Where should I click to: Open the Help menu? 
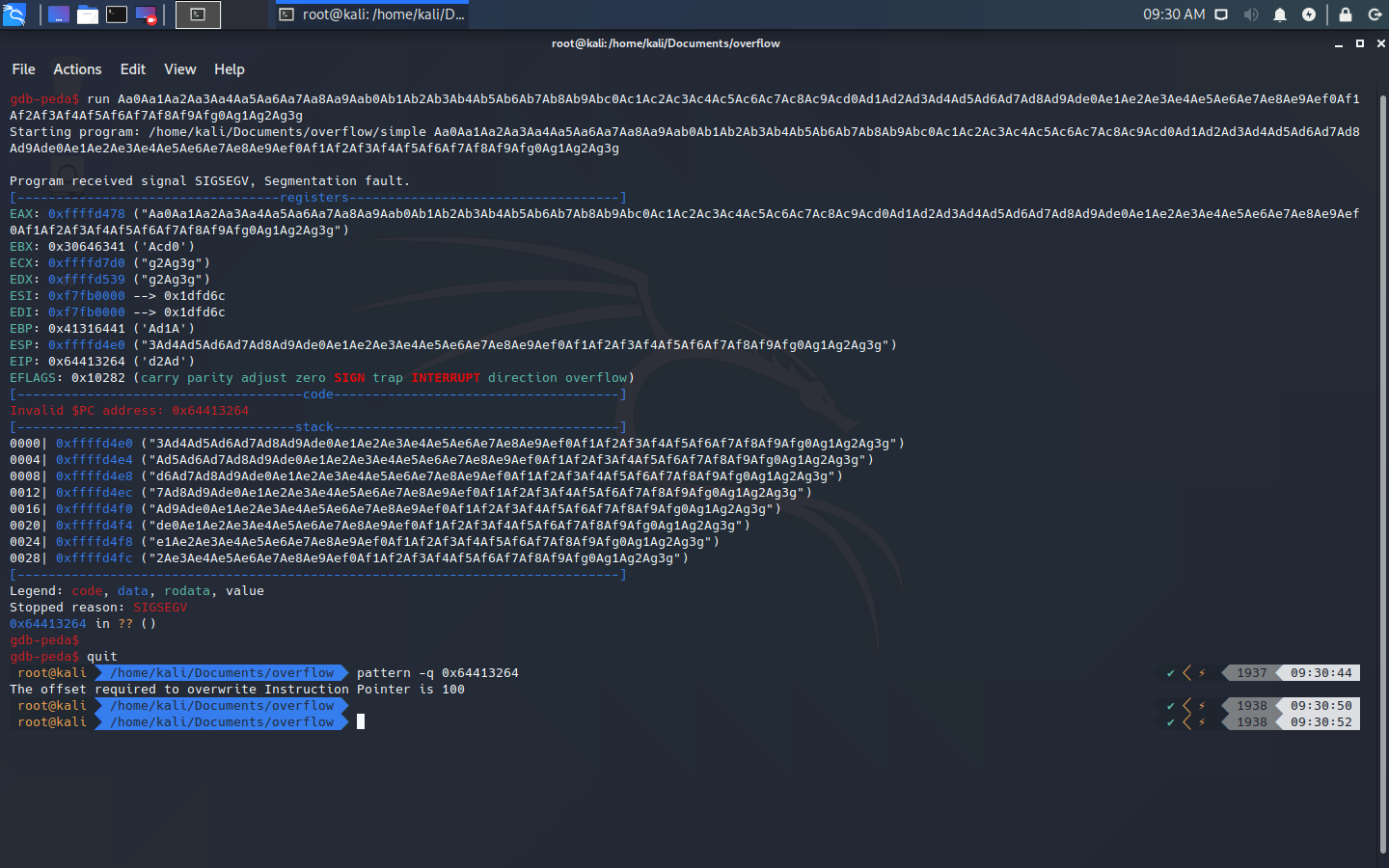point(230,69)
